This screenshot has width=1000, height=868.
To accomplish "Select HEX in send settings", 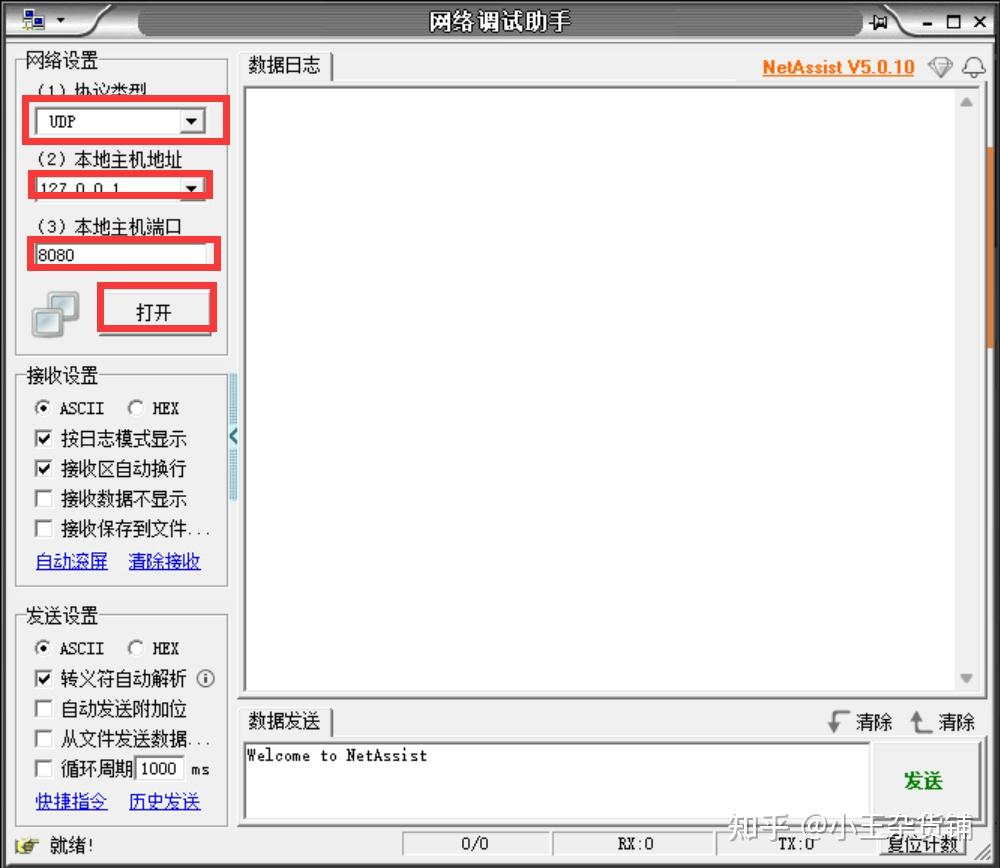I will [x=154, y=648].
